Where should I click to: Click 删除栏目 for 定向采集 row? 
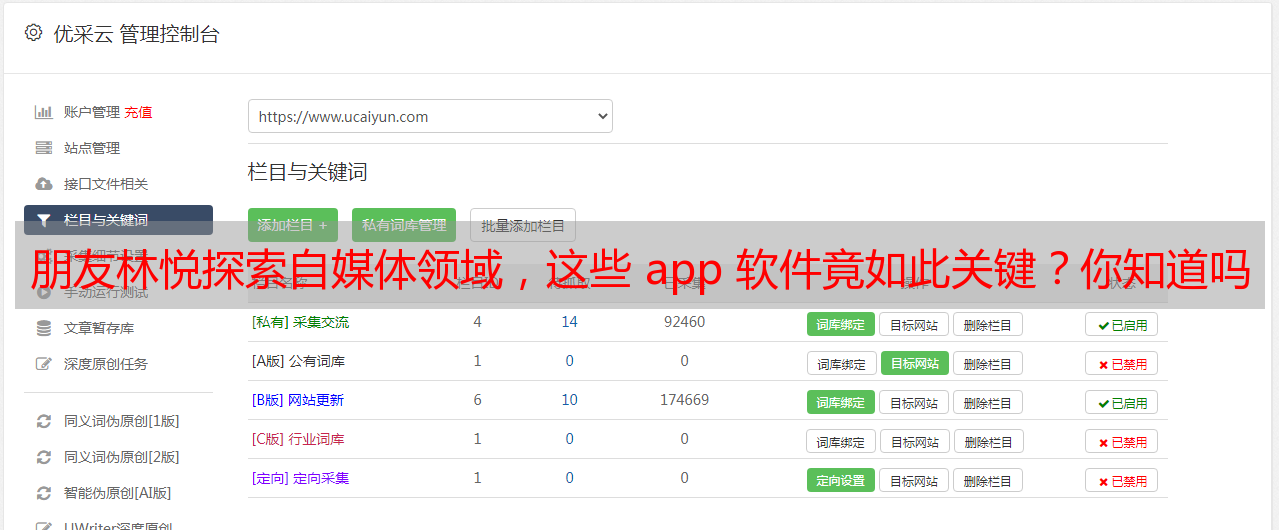987,480
